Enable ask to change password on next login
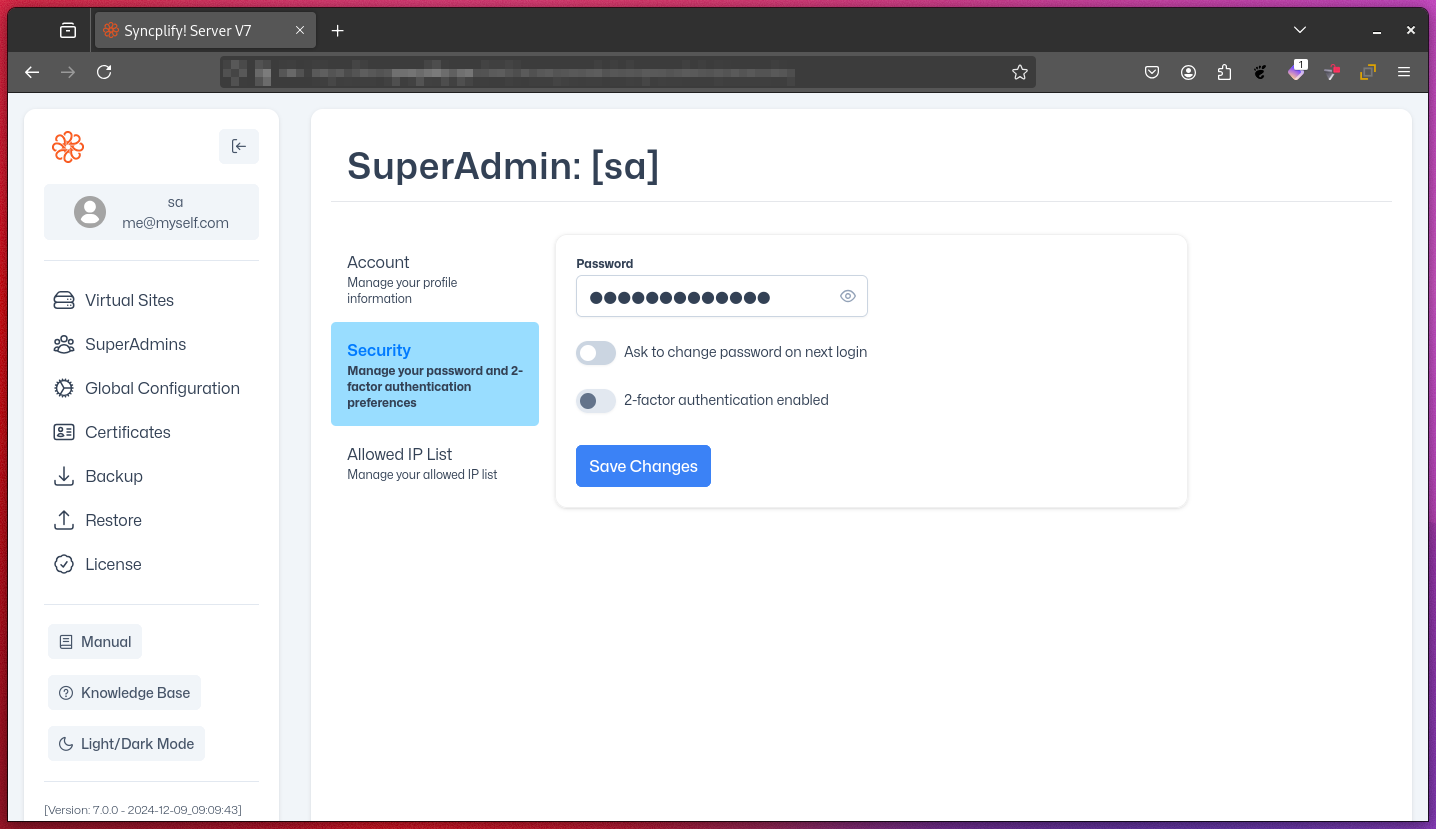This screenshot has height=829, width=1436. pyautogui.click(x=595, y=353)
